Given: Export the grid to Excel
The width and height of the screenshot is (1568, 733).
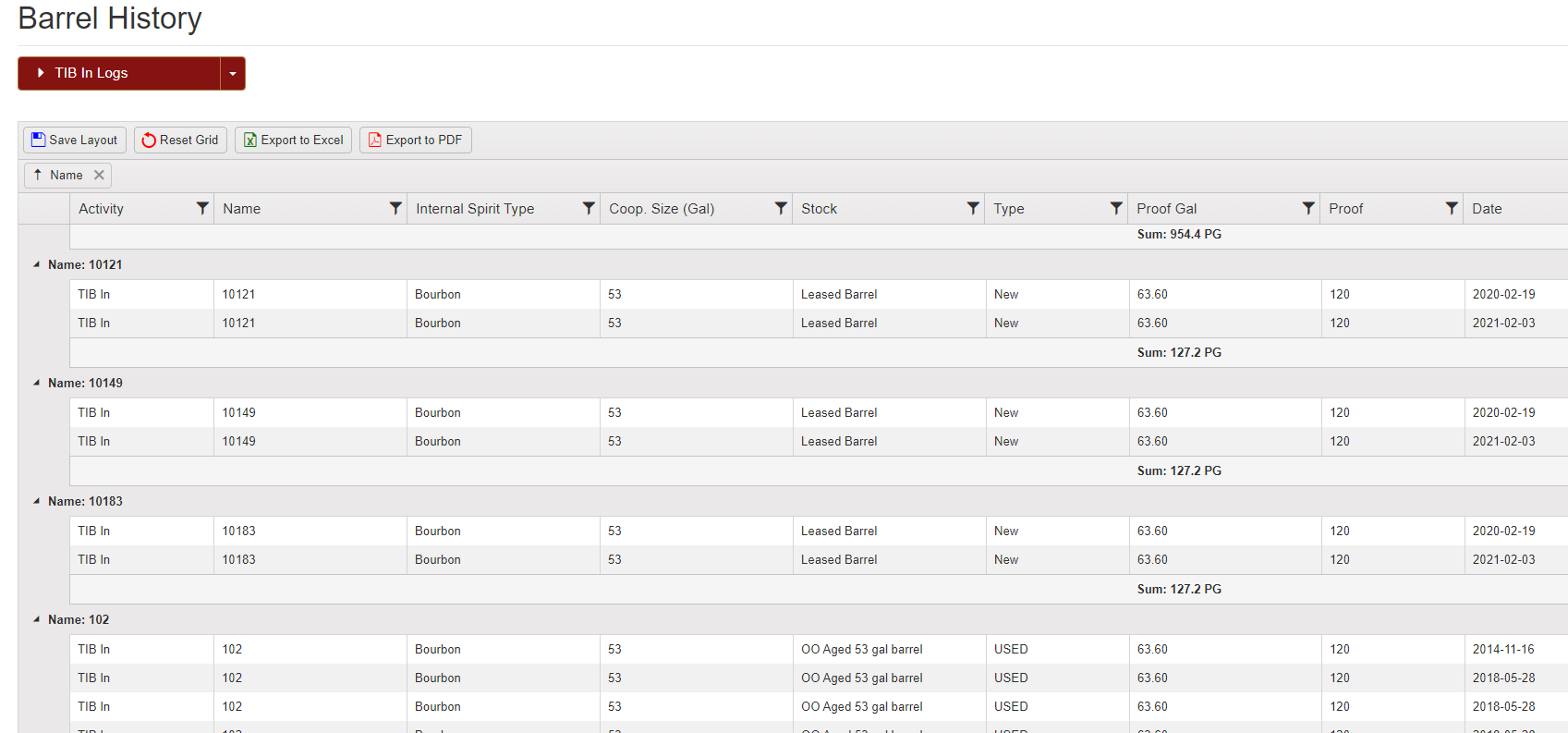Looking at the screenshot, I should pos(293,140).
